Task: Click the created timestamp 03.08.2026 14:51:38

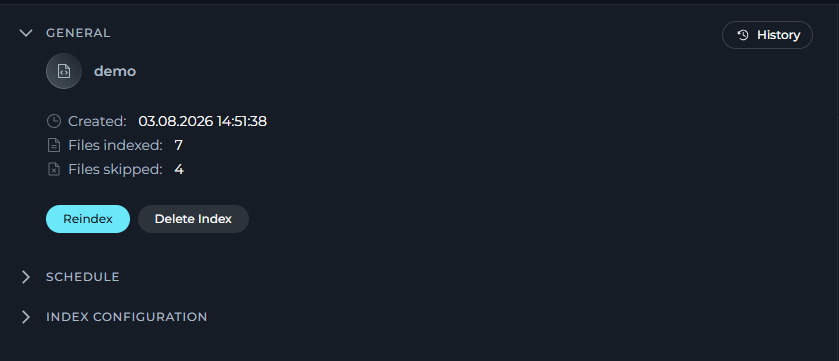Action: click(203, 121)
